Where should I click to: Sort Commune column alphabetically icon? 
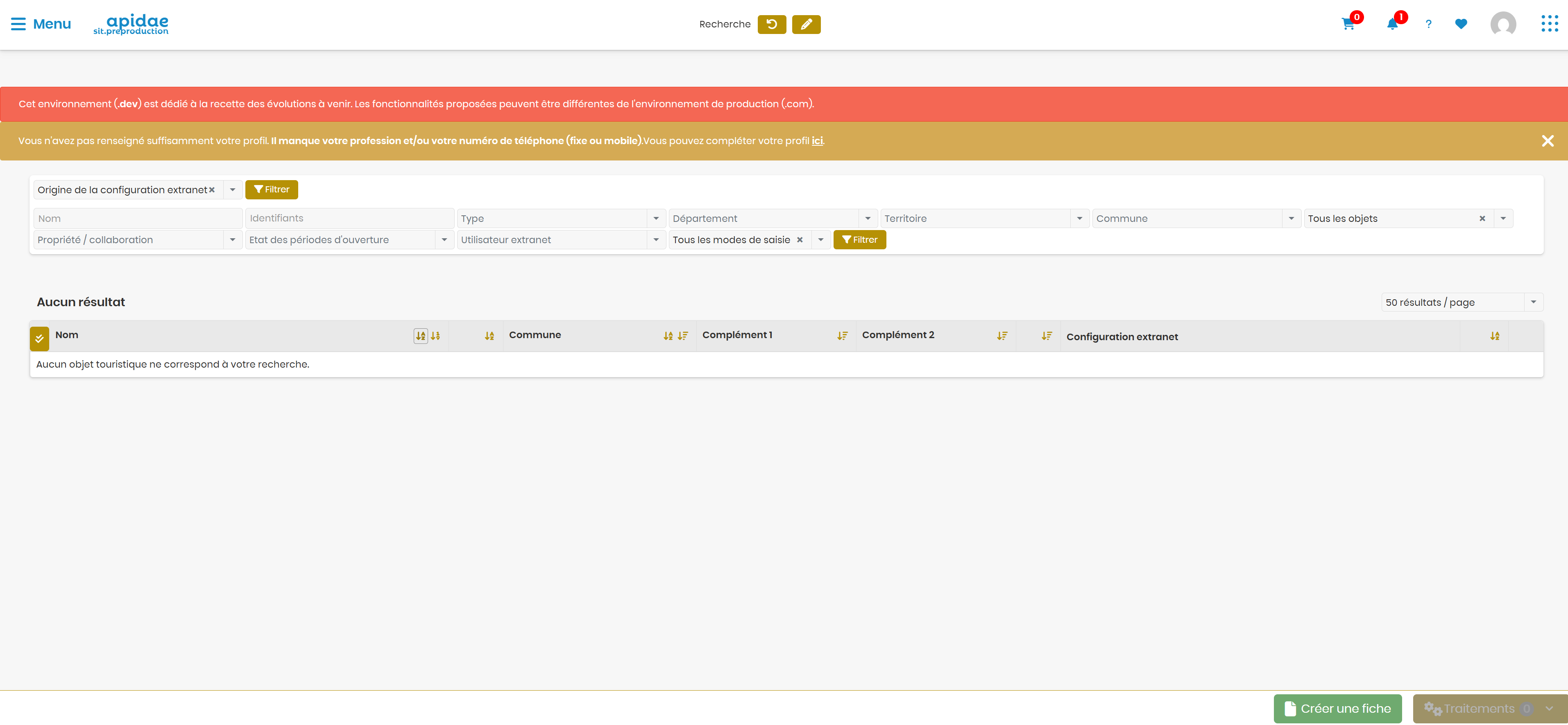(x=668, y=336)
